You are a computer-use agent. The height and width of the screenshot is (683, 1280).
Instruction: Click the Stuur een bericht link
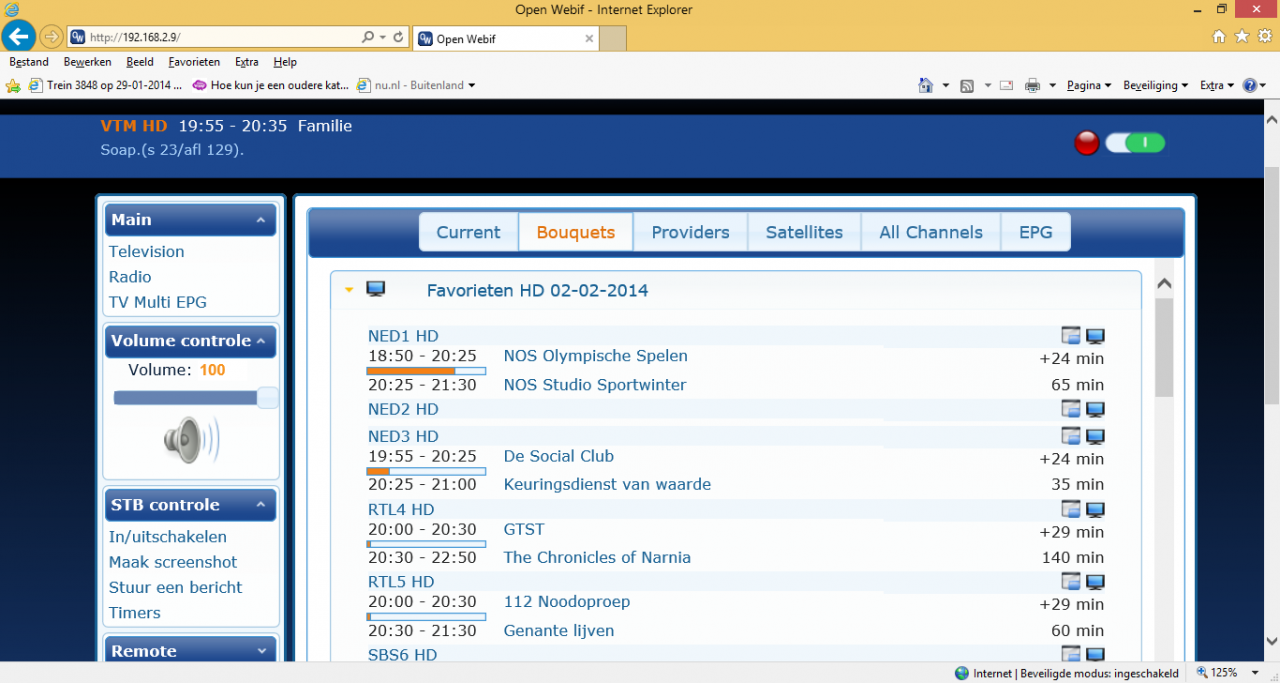click(176, 587)
